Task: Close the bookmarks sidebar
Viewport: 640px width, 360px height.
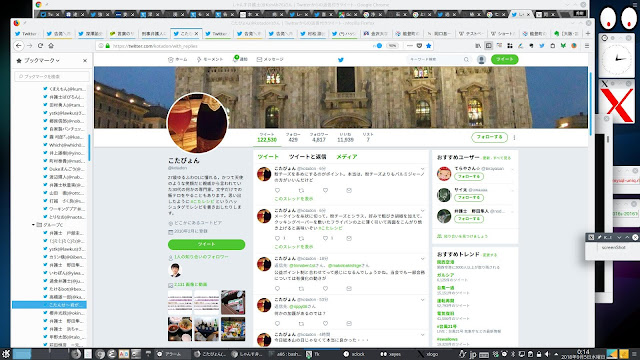Action: point(85,60)
